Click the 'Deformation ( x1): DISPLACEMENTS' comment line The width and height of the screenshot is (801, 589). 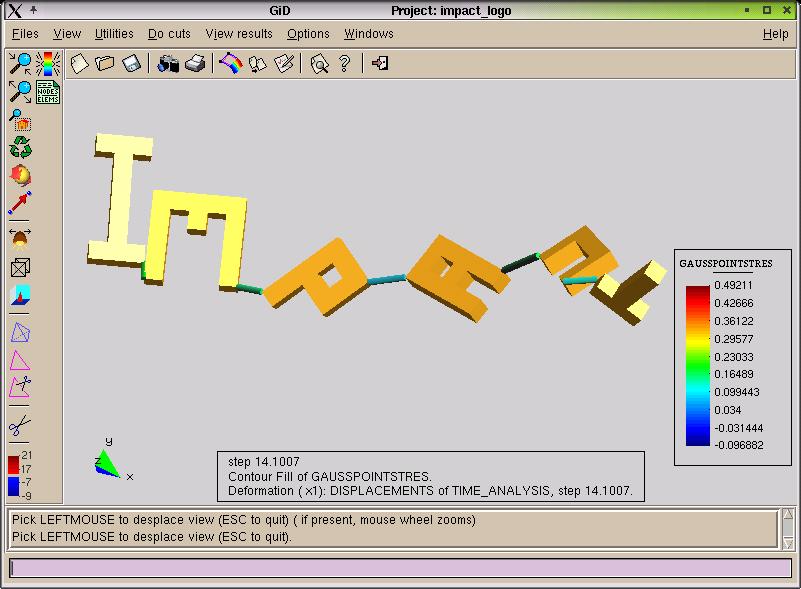[430, 491]
